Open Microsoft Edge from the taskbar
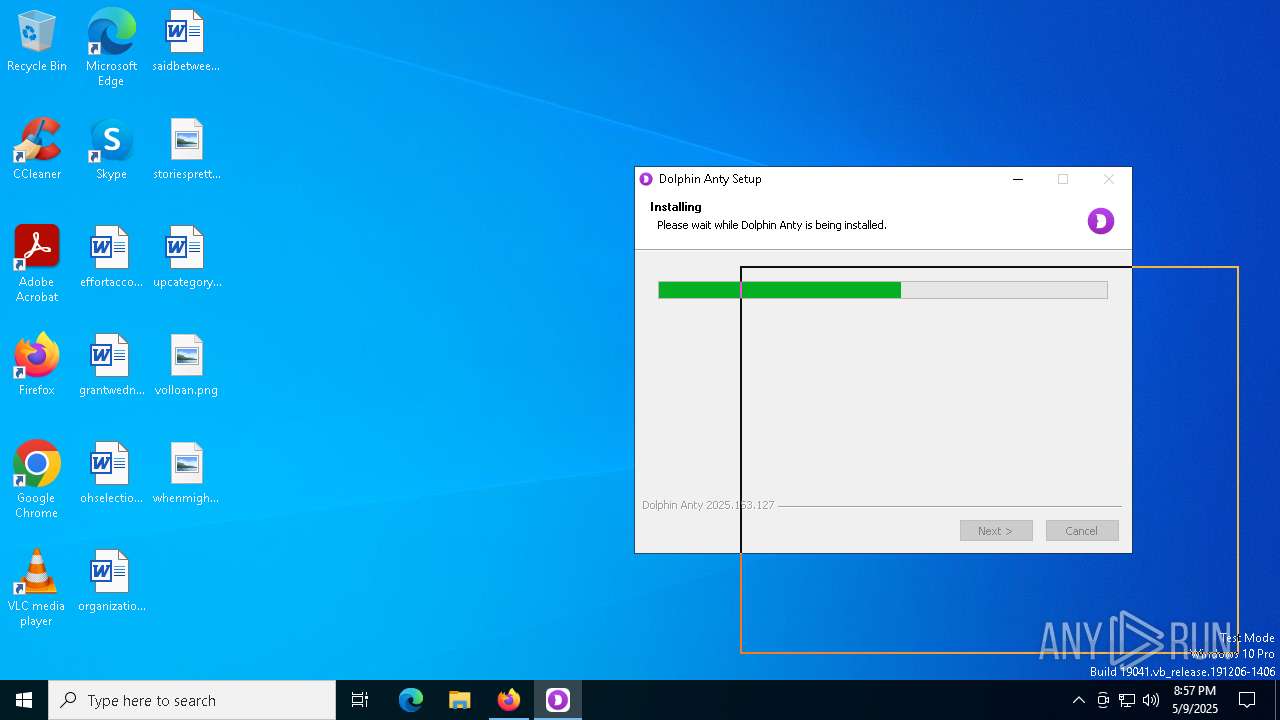1280x720 pixels. coord(411,700)
